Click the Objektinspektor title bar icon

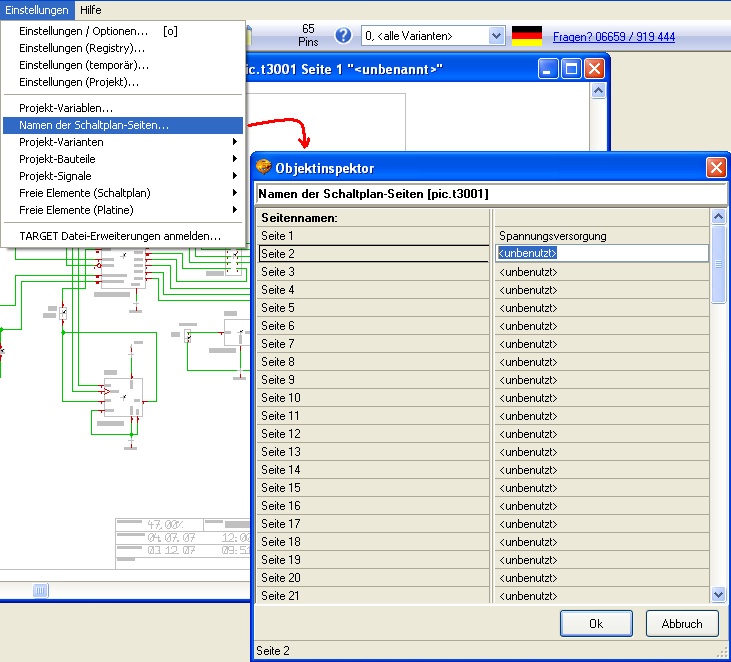(264, 167)
